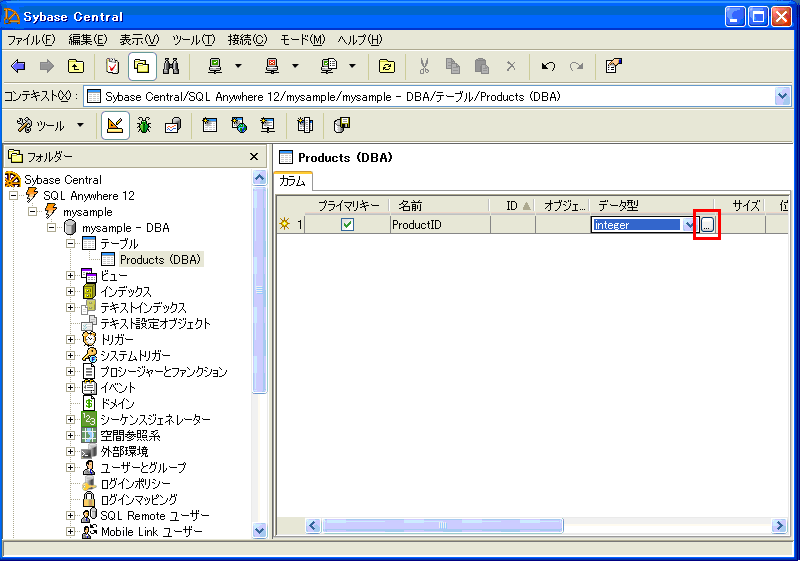Open the integer data type dropdown

tap(688, 225)
